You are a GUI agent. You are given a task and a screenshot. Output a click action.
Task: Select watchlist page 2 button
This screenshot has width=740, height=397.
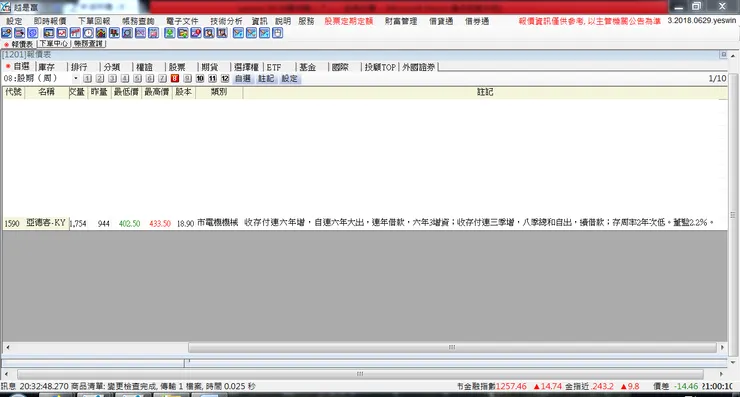[100, 78]
